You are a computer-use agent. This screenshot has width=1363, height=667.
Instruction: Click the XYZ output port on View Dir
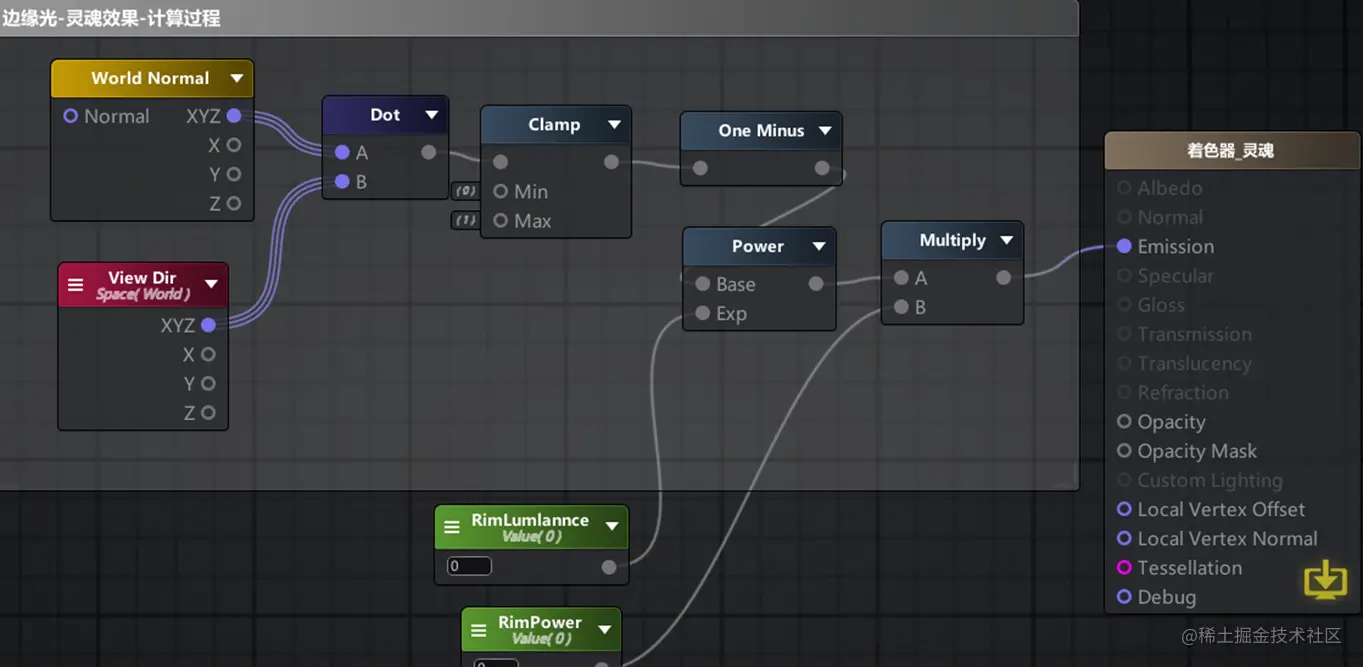tap(208, 325)
